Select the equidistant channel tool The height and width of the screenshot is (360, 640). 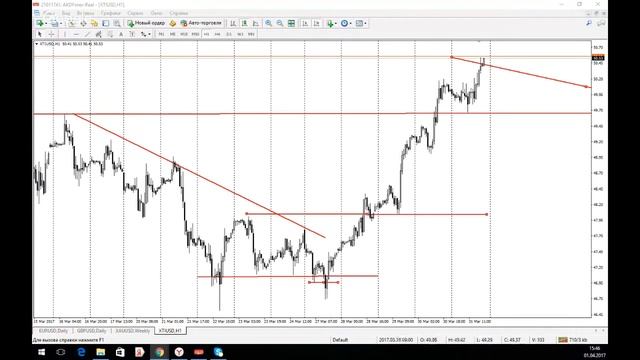(98, 34)
